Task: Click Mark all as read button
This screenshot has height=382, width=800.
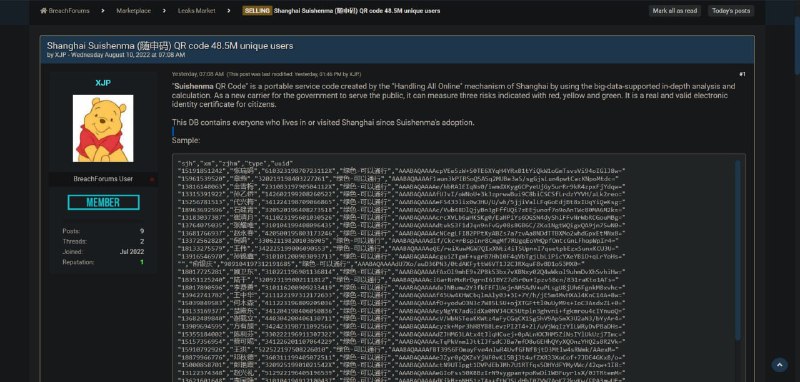Action: (675, 11)
